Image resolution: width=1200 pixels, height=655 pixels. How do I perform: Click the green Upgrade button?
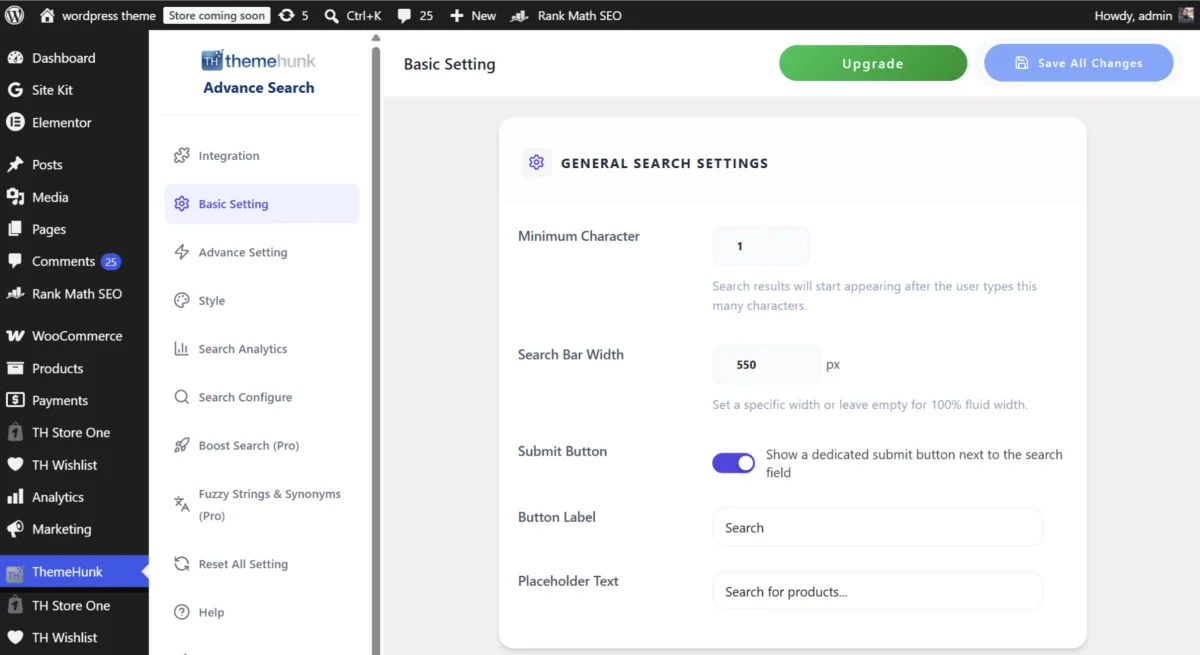pos(873,63)
